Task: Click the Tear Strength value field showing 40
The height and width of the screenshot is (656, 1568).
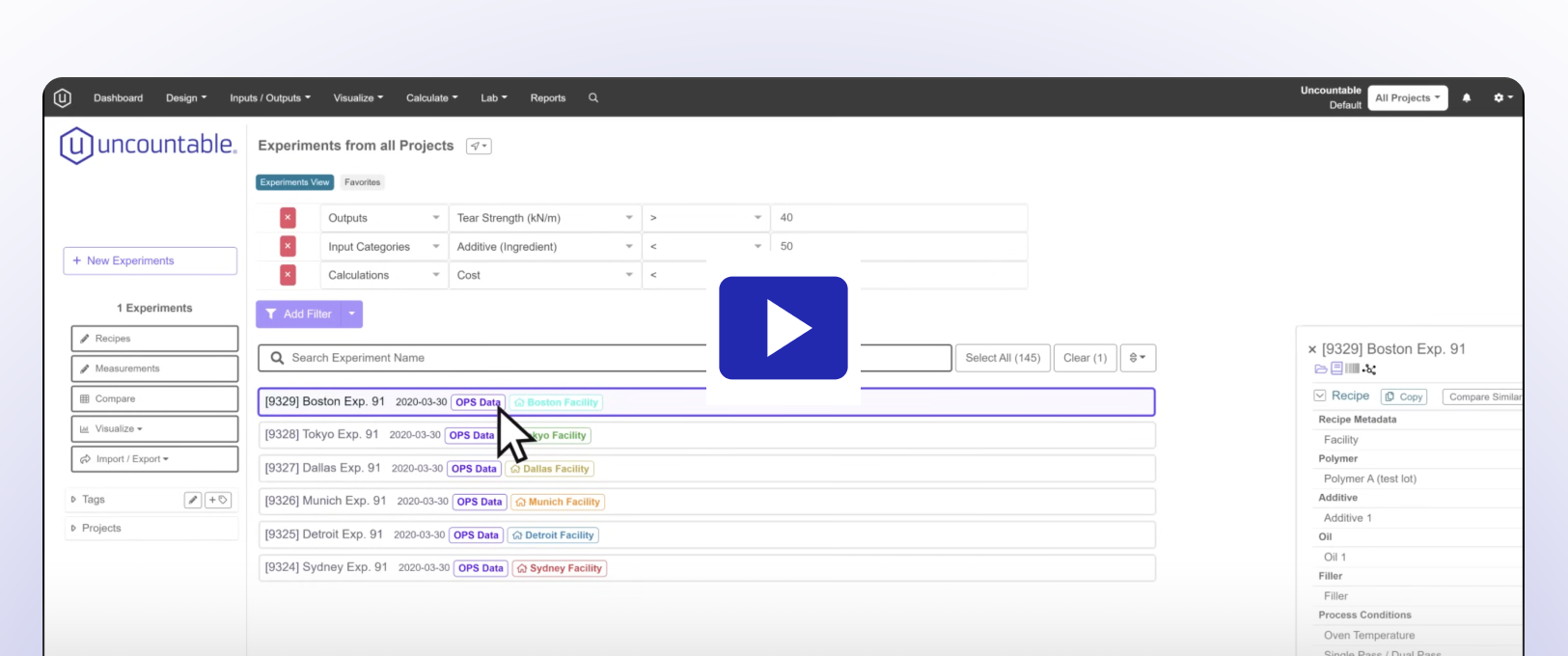Action: (x=899, y=218)
